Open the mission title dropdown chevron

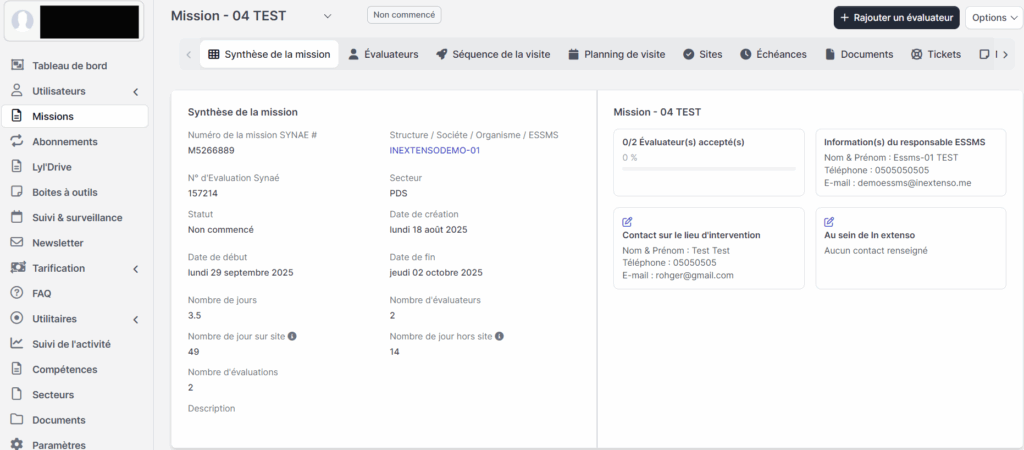326,16
